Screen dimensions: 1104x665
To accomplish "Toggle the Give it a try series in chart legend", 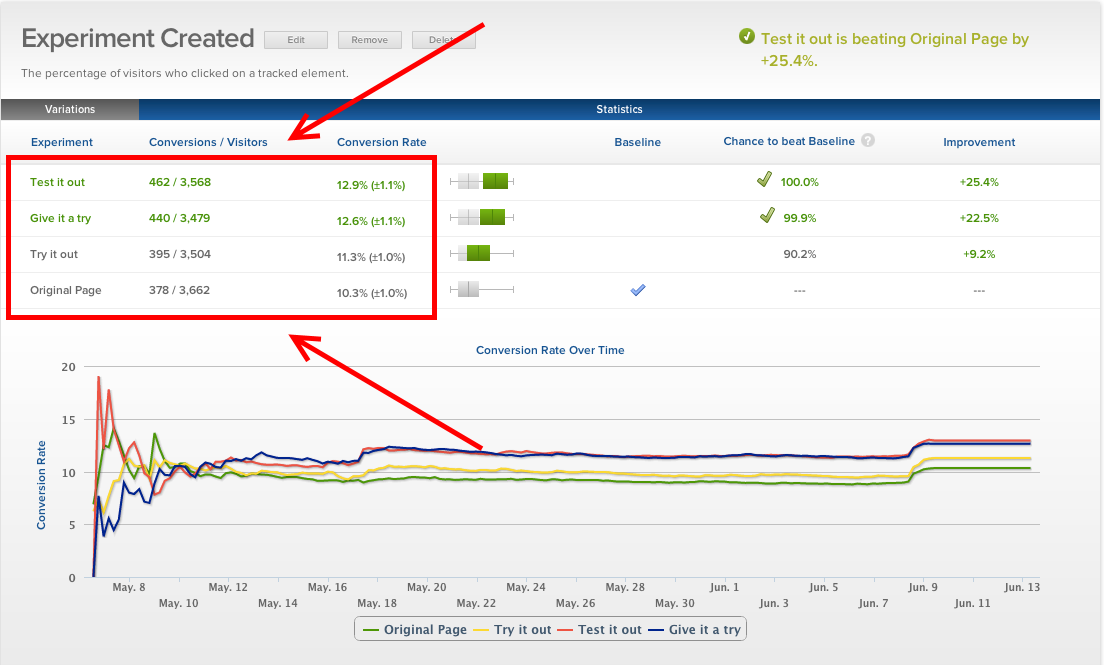I will [x=694, y=630].
